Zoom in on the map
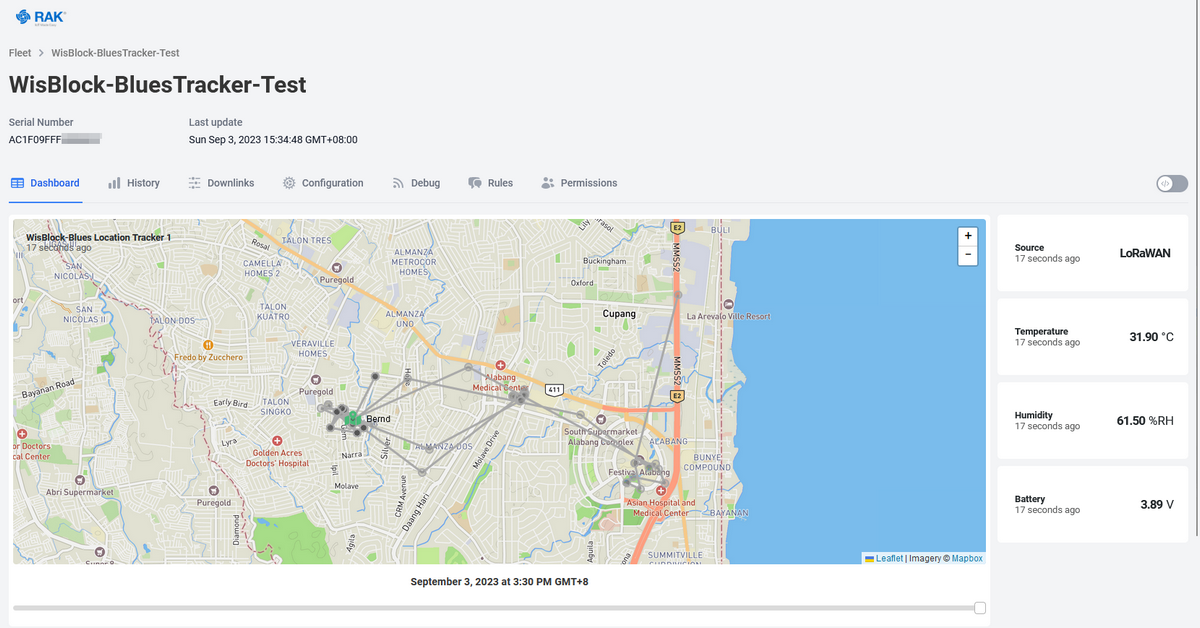Screen dimensions: 1200x628 [968, 236]
